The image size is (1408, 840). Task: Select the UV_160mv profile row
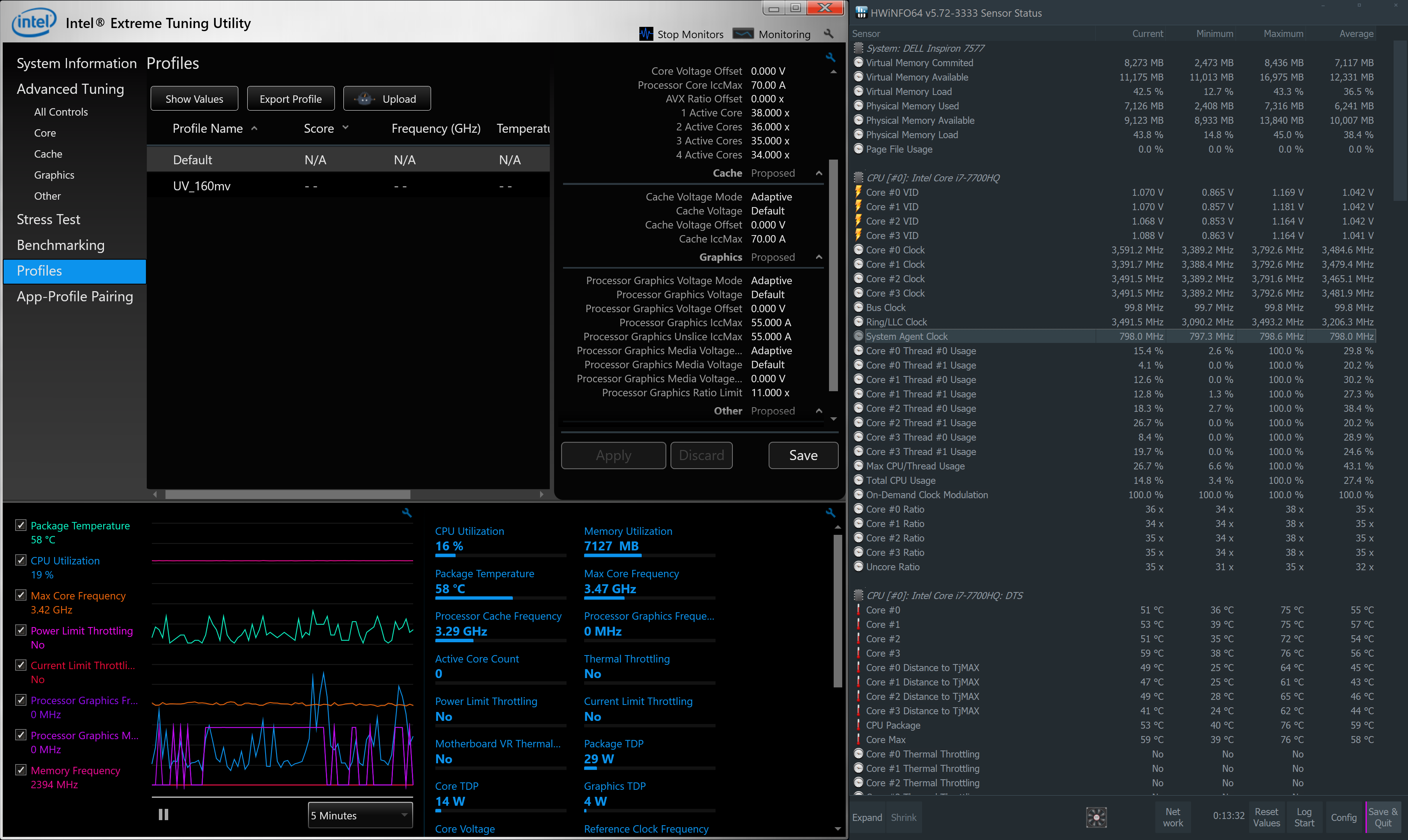point(348,186)
